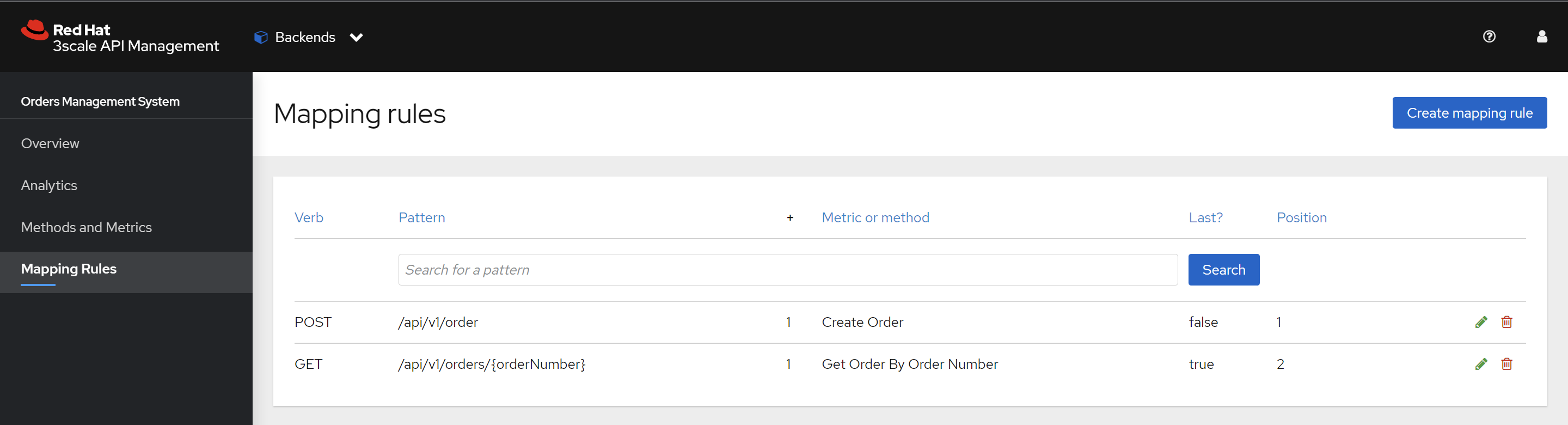Focus the Search for a pattern field
The image size is (1568, 425).
point(787,270)
